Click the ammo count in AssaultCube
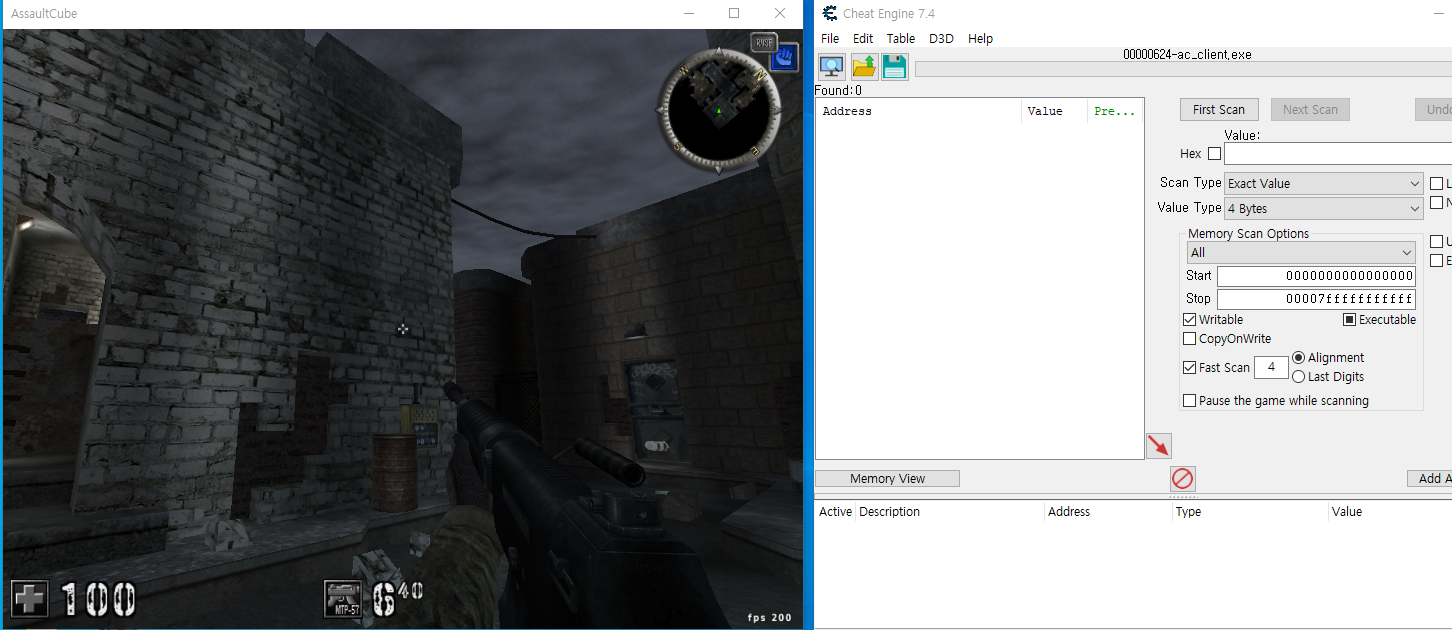The width and height of the screenshot is (1452, 630). tap(398, 599)
